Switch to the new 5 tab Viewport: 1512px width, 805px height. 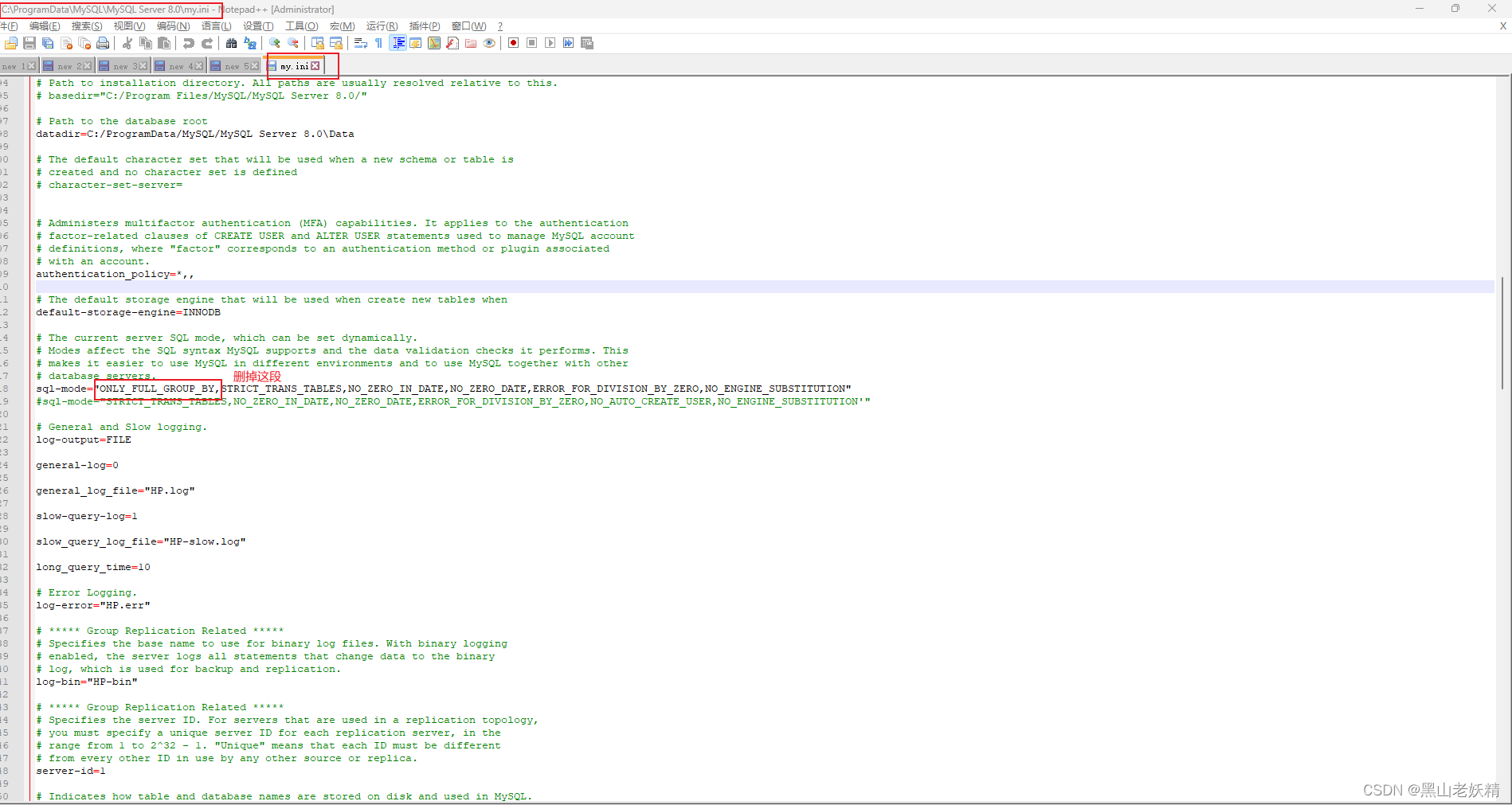234,66
